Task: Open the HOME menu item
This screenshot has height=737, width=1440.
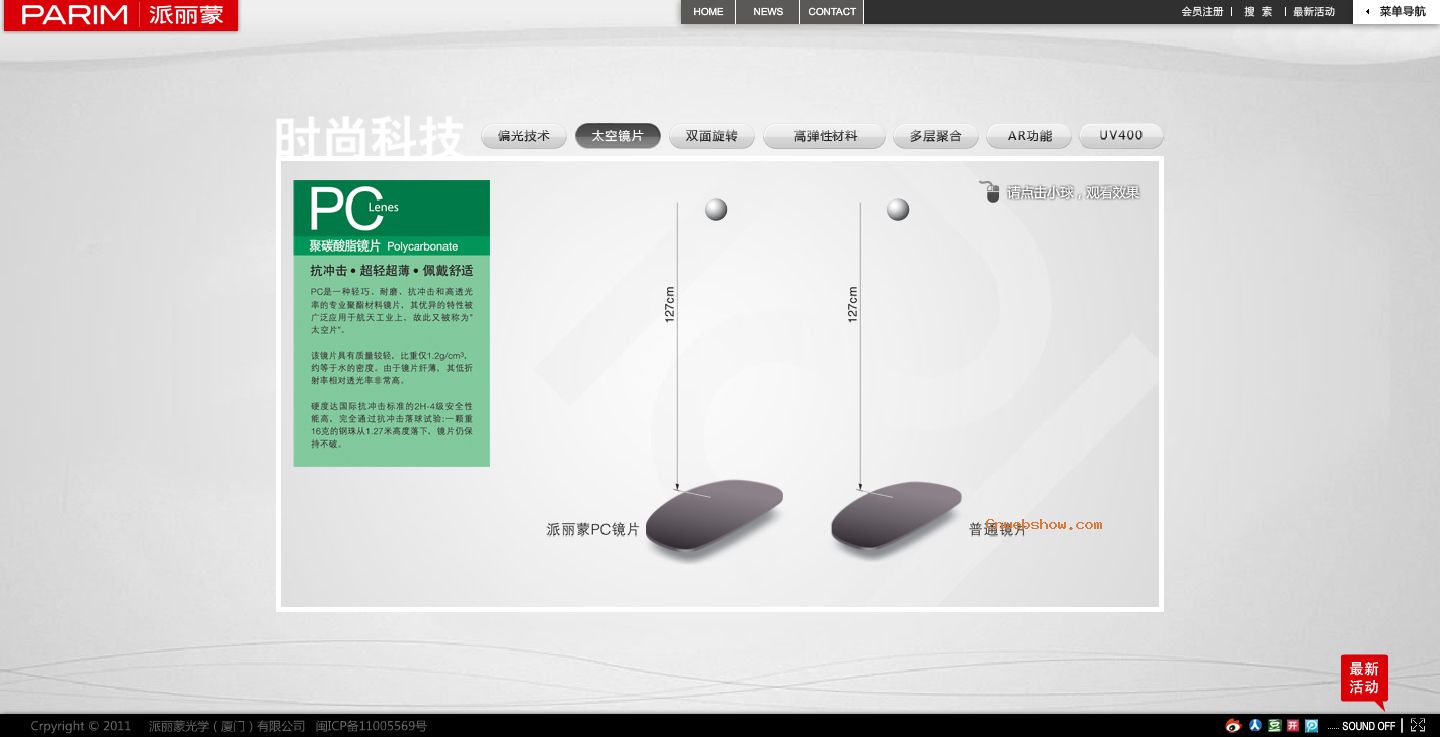Action: 708,12
